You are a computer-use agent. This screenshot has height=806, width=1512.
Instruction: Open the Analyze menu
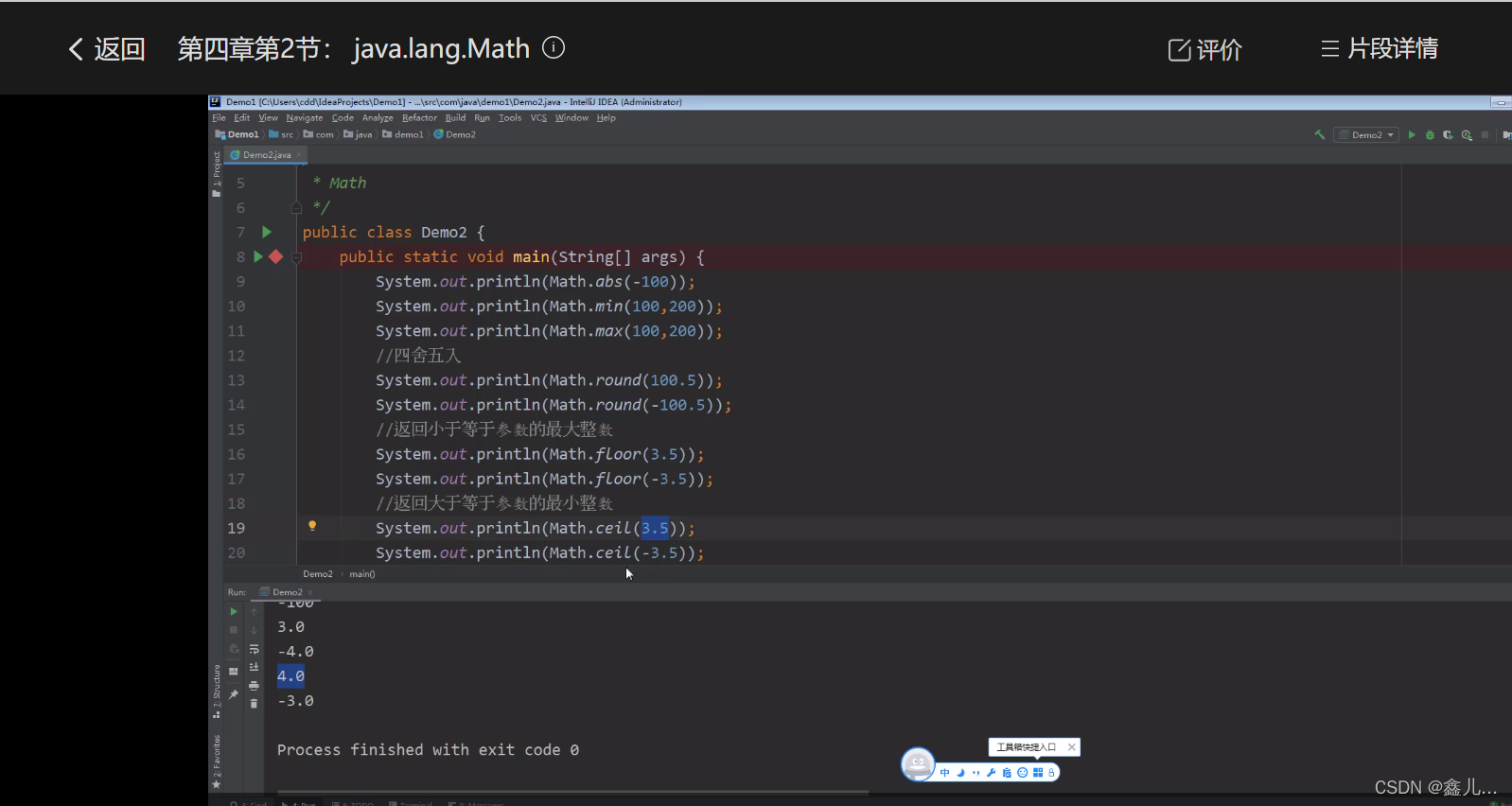coord(378,118)
